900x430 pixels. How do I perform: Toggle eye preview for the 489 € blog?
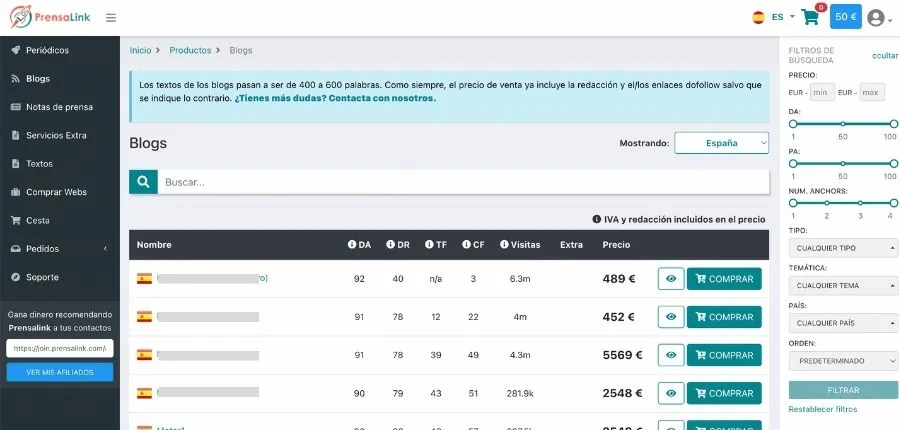click(670, 279)
